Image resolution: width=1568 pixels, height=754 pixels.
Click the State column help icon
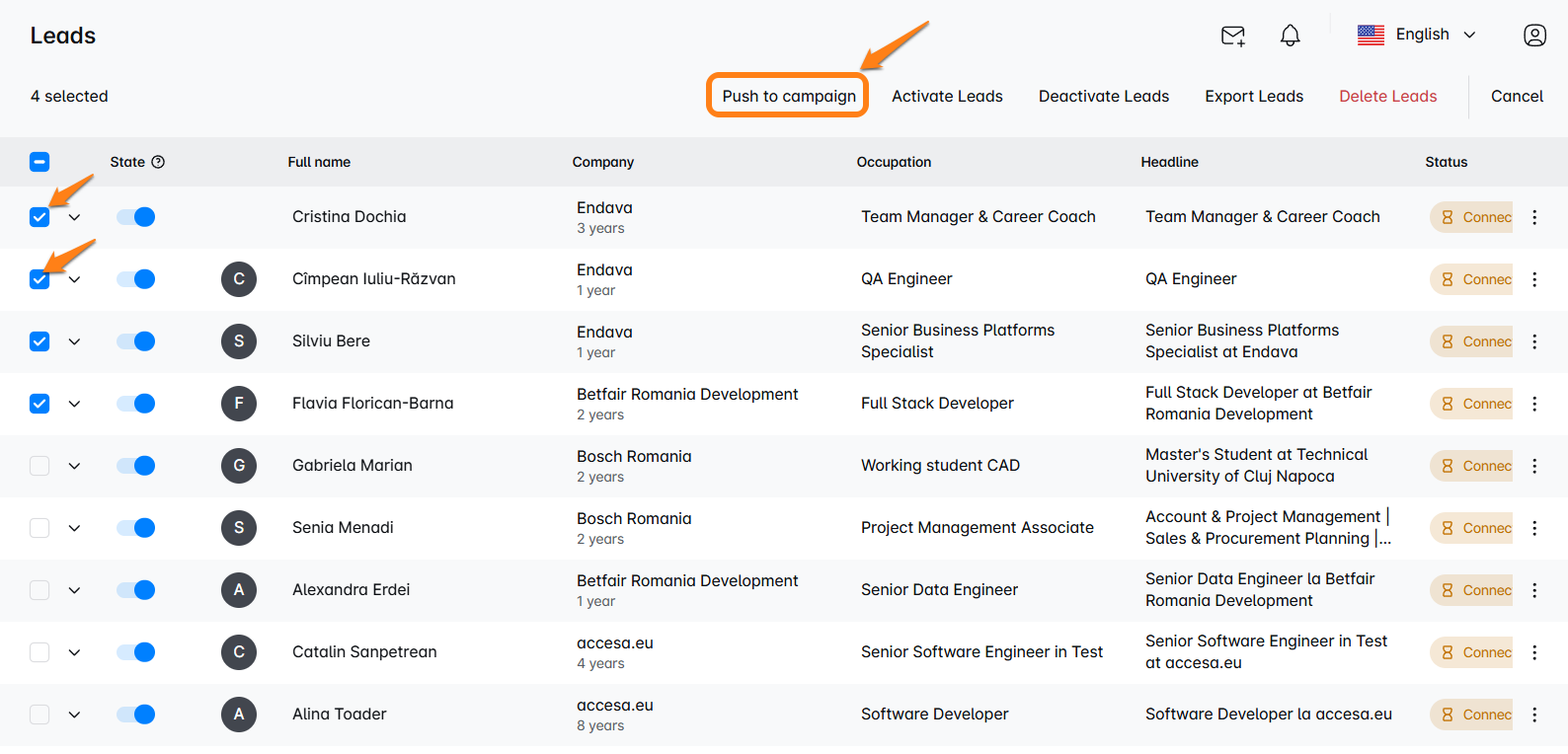coord(158,162)
